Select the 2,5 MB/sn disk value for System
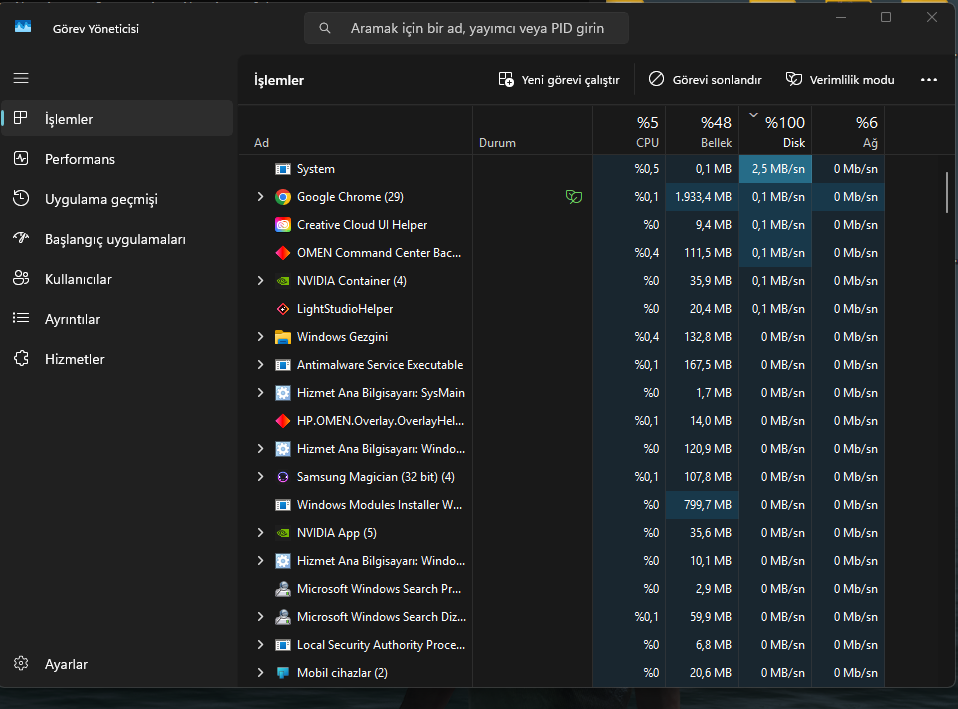 [775, 169]
